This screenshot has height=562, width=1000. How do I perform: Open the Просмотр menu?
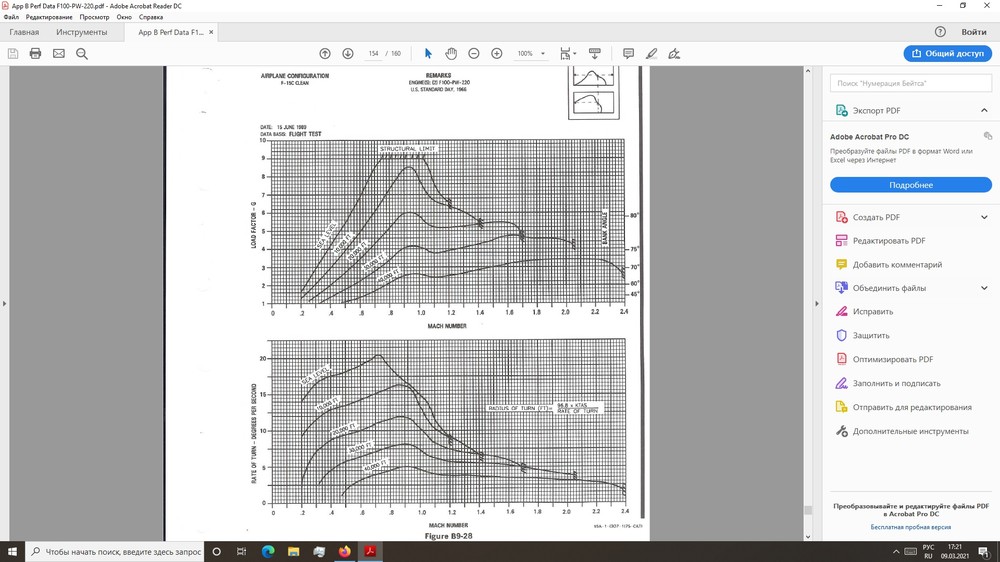click(94, 17)
